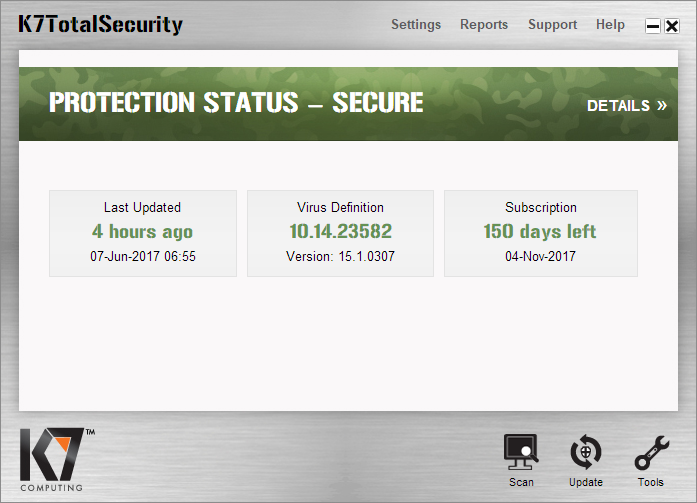Screen dimensions: 697x503
Task: Open the Reports menu
Action: (x=484, y=25)
